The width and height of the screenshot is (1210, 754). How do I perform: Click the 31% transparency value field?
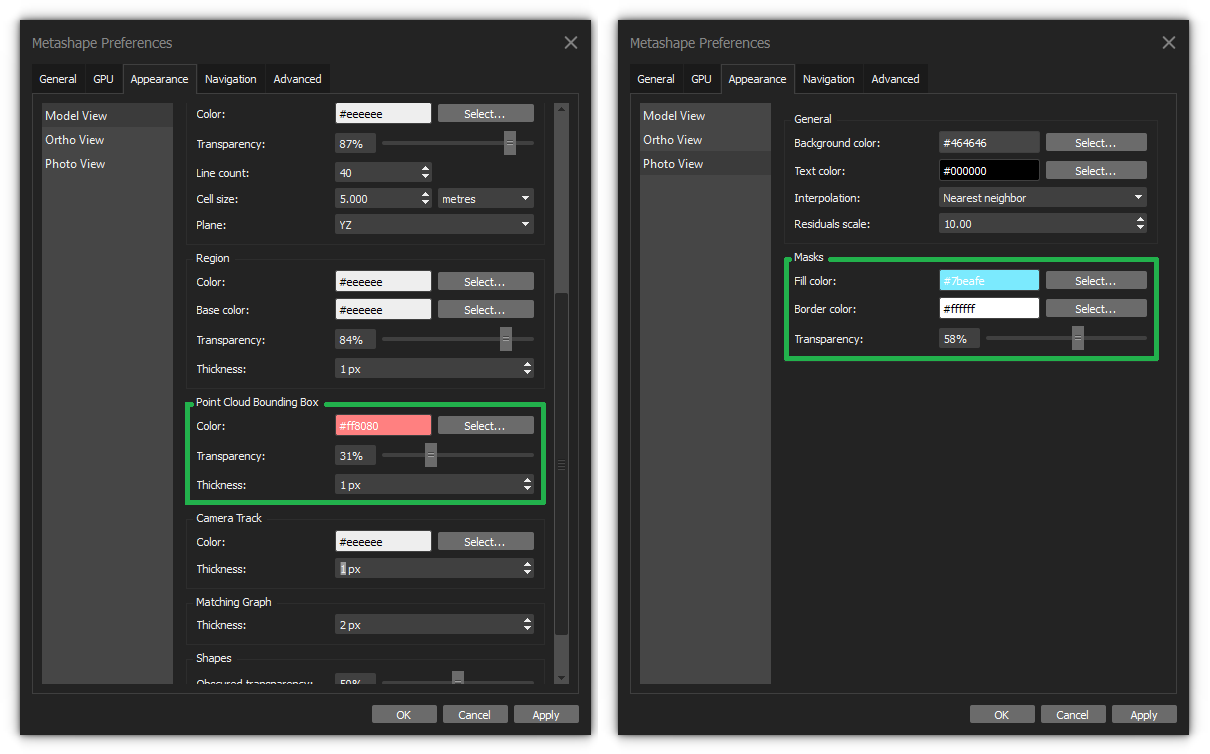click(355, 456)
